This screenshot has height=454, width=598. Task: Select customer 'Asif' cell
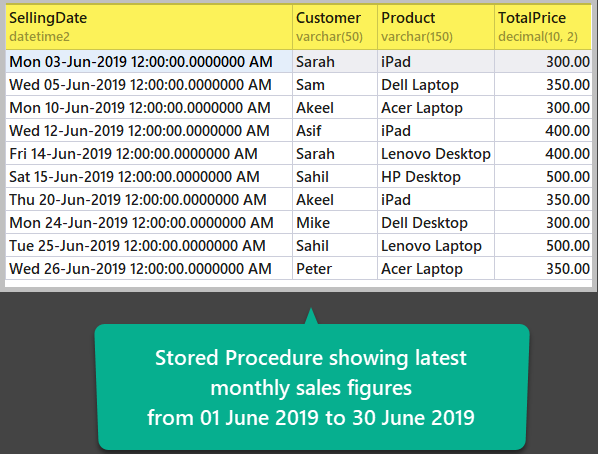[x=335, y=130]
